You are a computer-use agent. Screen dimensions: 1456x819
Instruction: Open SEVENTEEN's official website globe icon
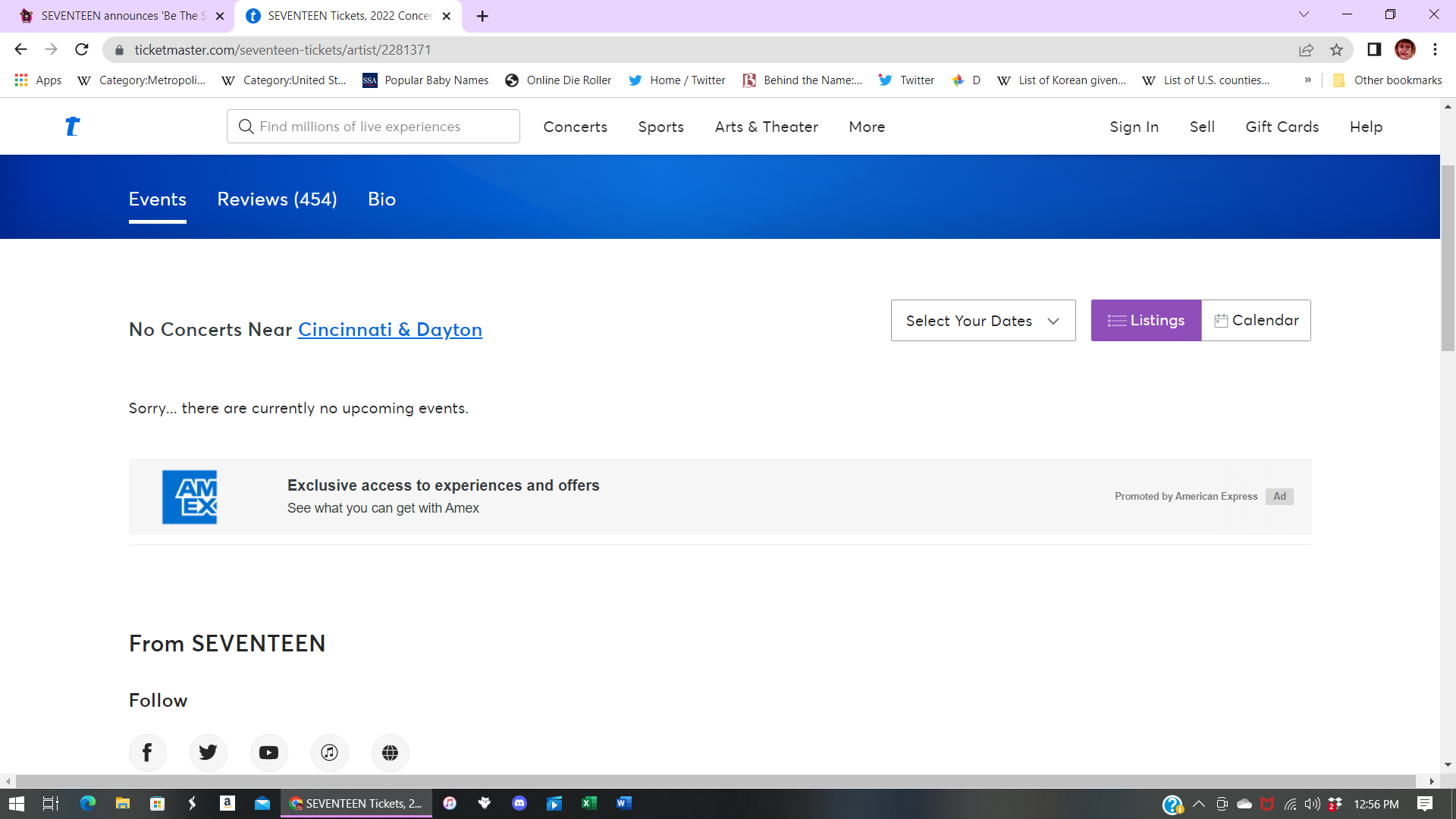(390, 752)
